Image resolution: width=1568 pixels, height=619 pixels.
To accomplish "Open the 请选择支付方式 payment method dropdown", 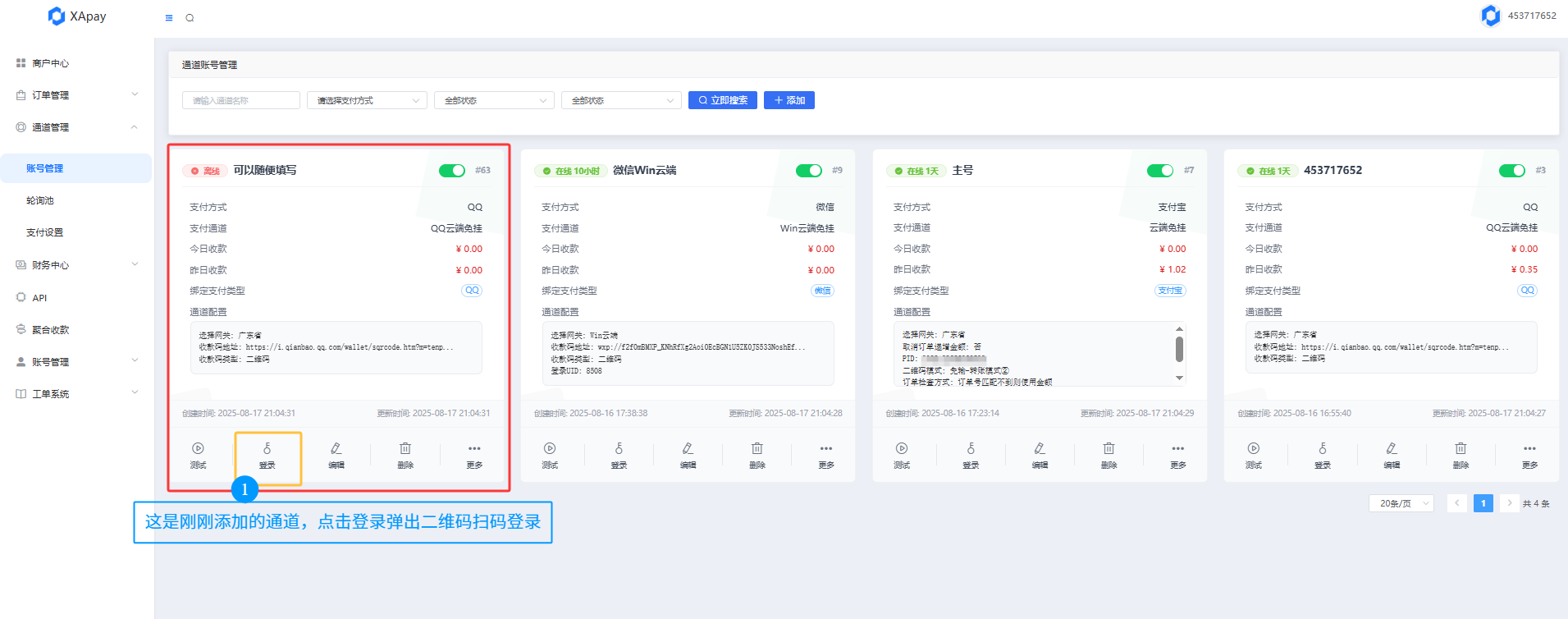I will click(367, 100).
